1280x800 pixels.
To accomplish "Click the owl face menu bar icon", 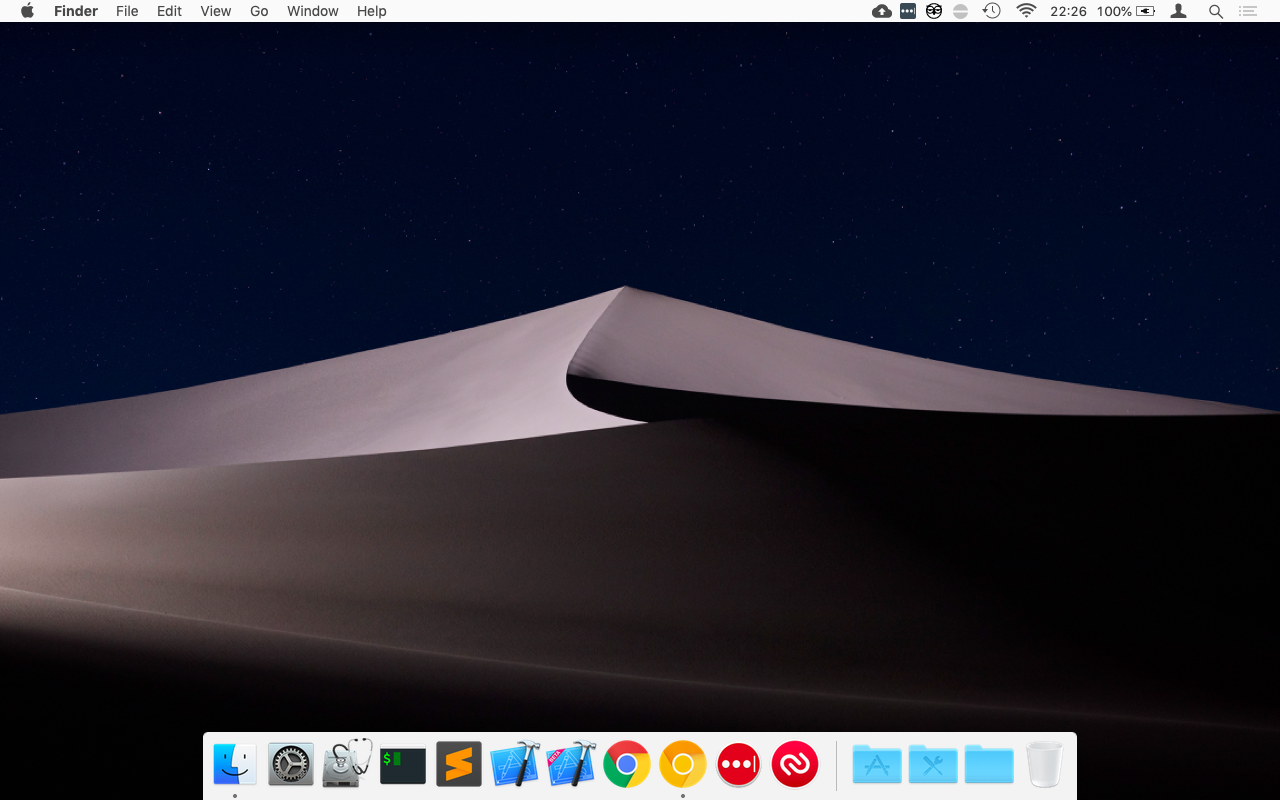I will coord(934,11).
